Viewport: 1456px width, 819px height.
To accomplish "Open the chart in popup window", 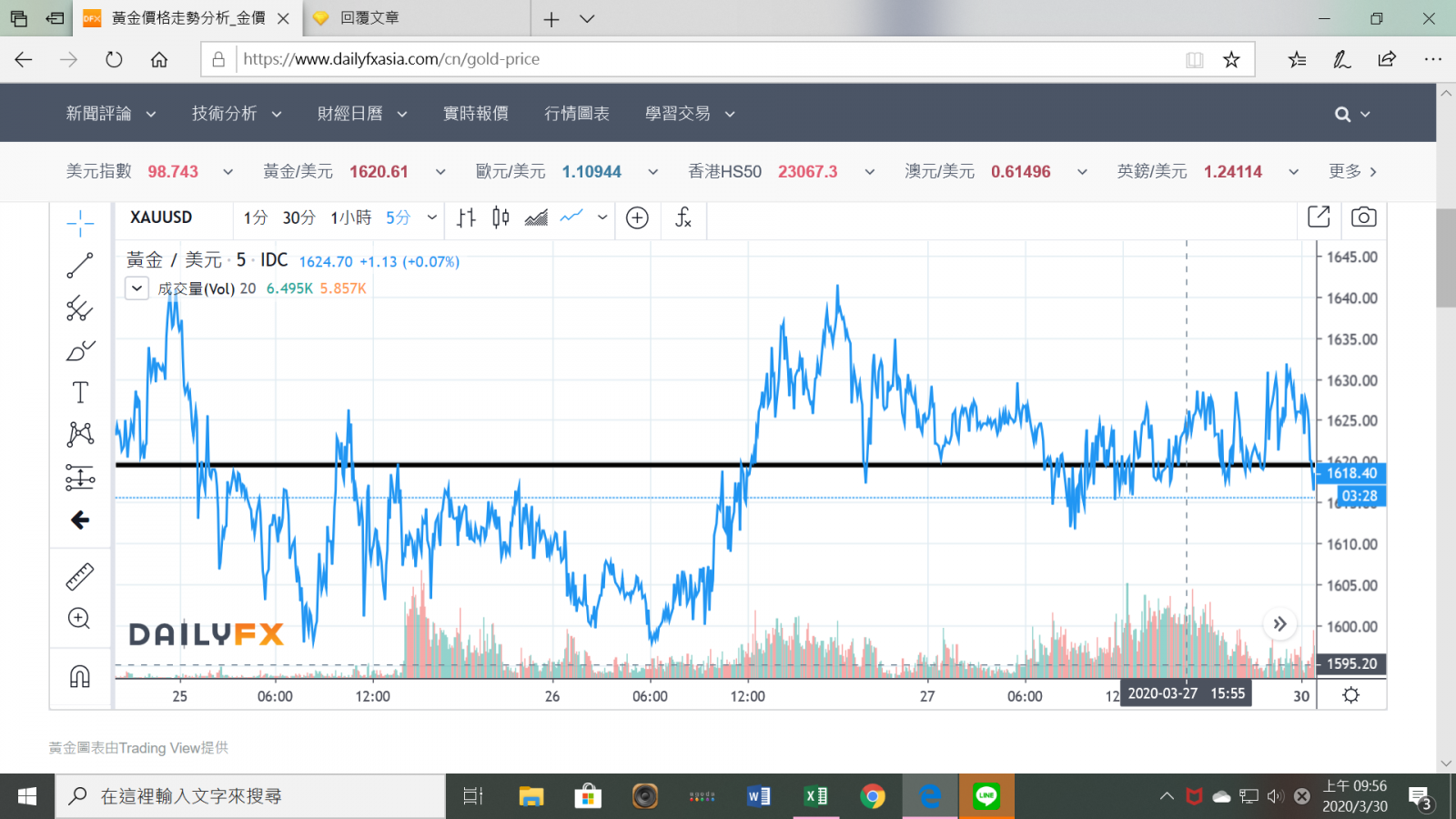I will point(1319,217).
